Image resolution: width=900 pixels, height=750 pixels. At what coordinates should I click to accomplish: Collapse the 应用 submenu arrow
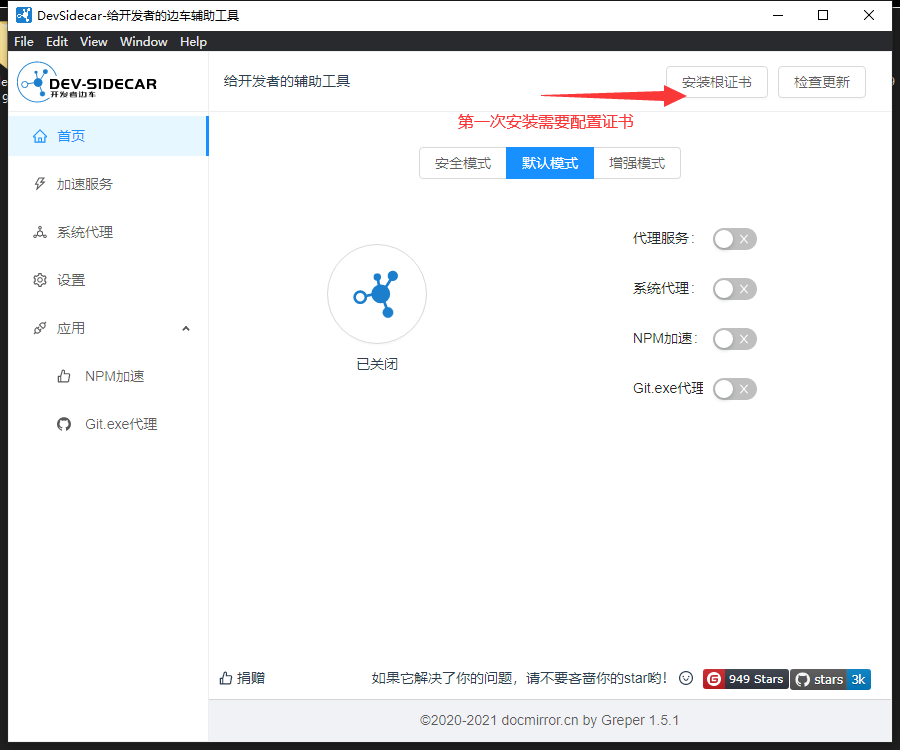[x=186, y=328]
